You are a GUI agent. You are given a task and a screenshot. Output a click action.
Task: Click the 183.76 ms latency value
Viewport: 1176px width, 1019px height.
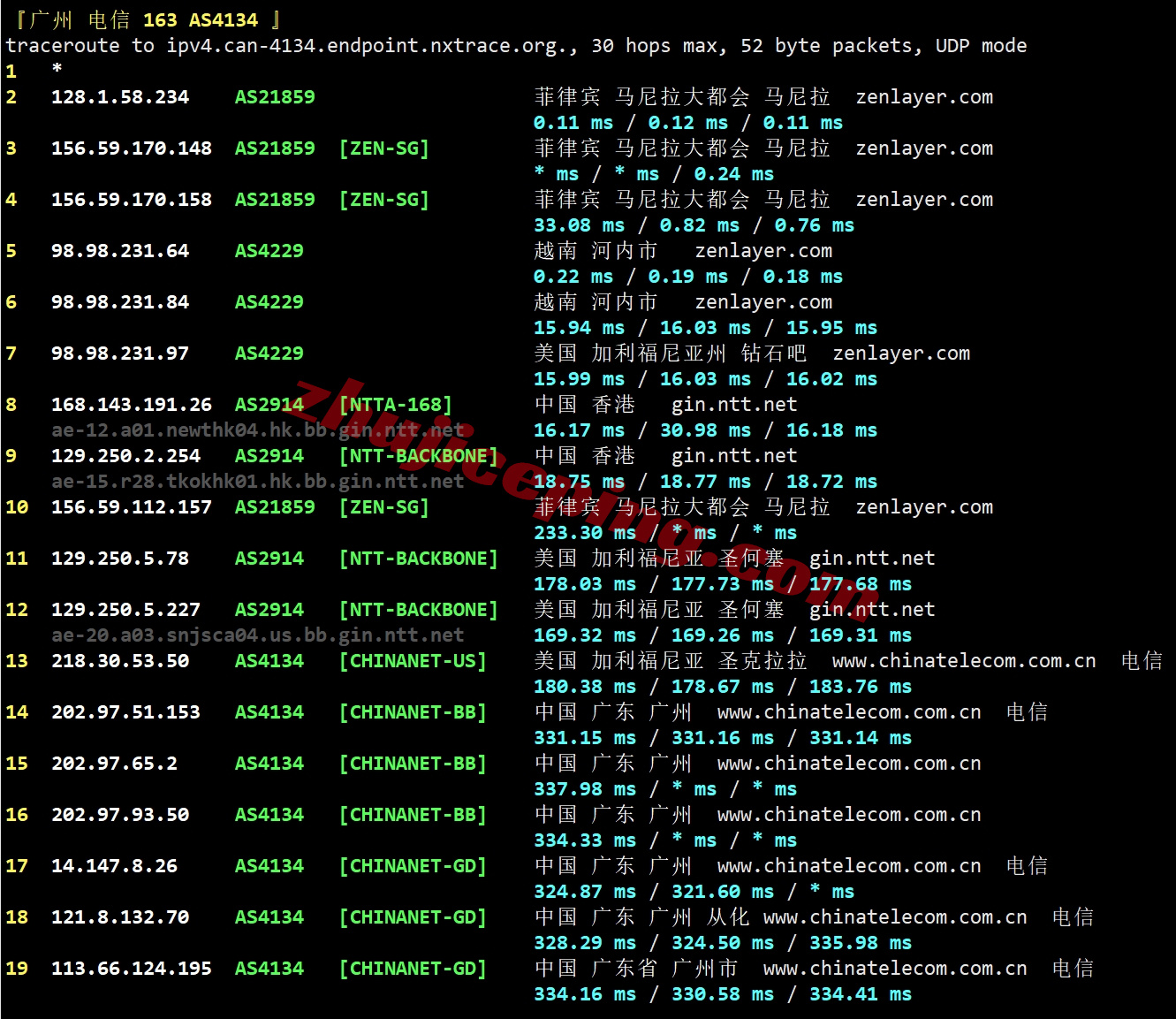pyautogui.click(x=861, y=687)
